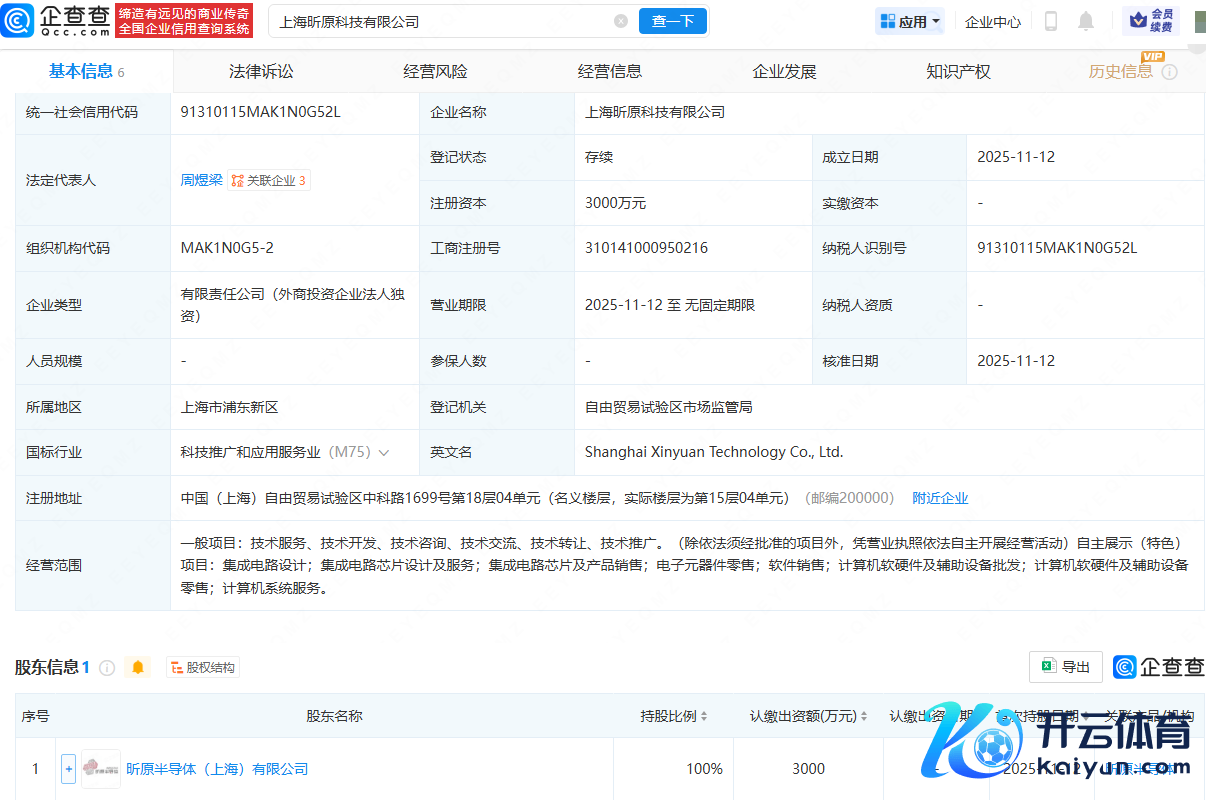Click the Qcc.com logo in the header

click(x=56, y=20)
